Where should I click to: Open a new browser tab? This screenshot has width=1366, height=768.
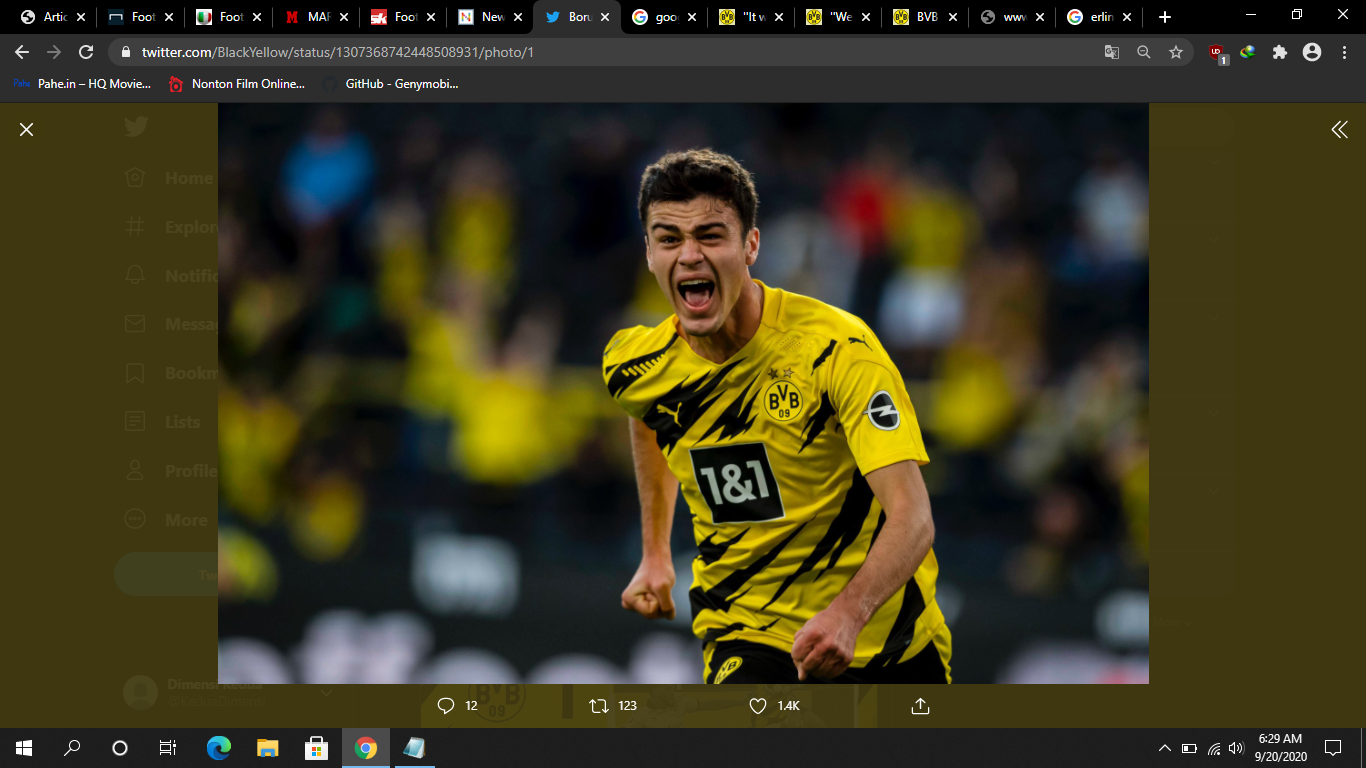(1164, 17)
